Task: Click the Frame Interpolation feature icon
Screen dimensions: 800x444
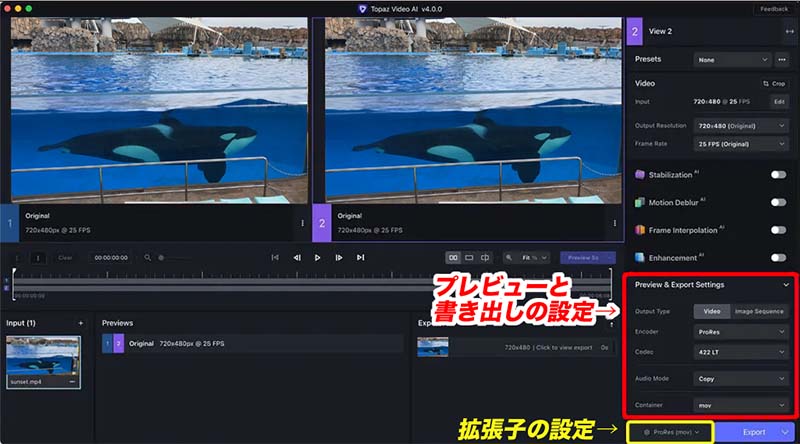Action: pyautogui.click(x=640, y=230)
